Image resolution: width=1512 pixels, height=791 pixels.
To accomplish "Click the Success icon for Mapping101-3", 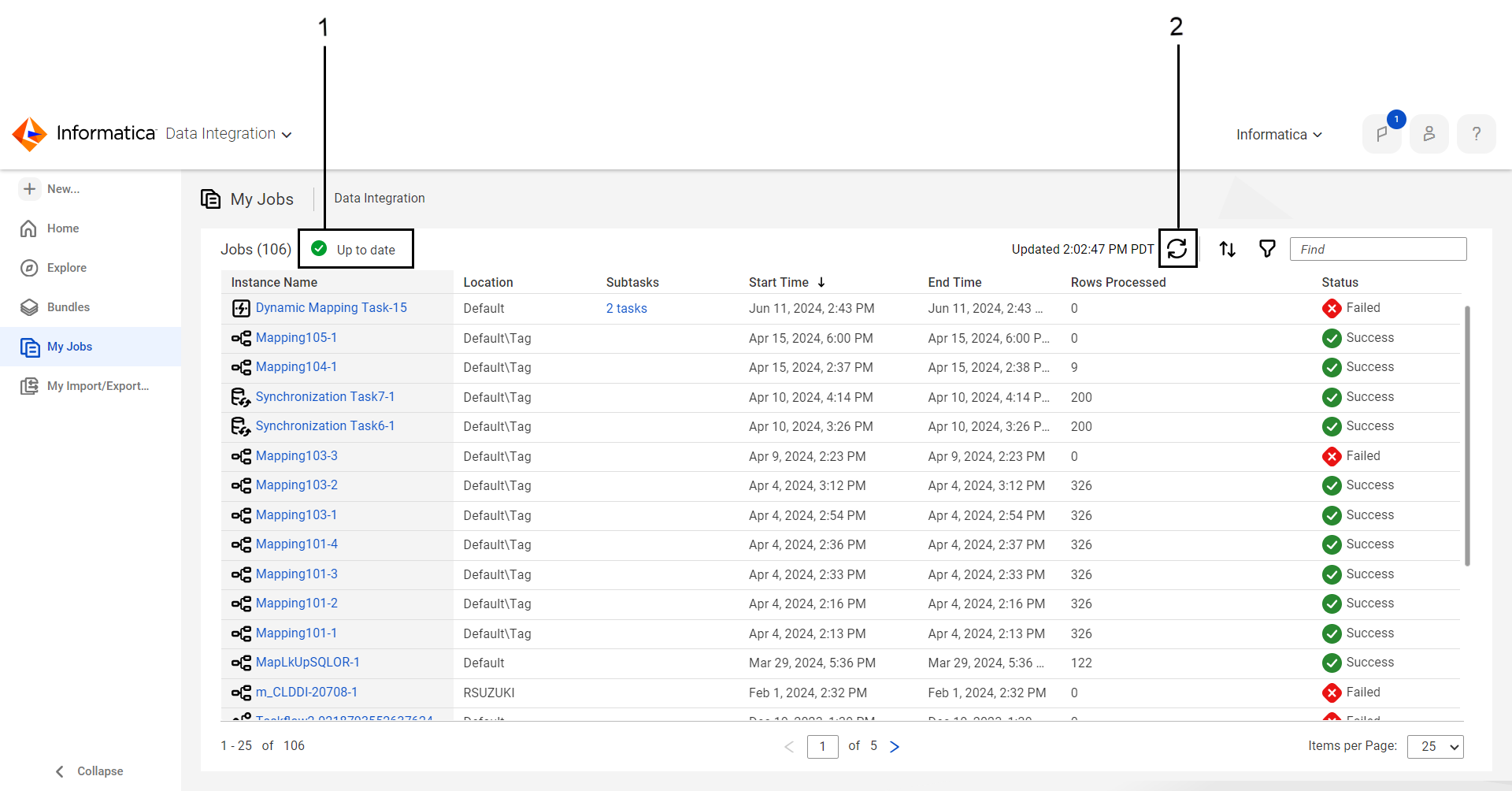I will [x=1332, y=574].
